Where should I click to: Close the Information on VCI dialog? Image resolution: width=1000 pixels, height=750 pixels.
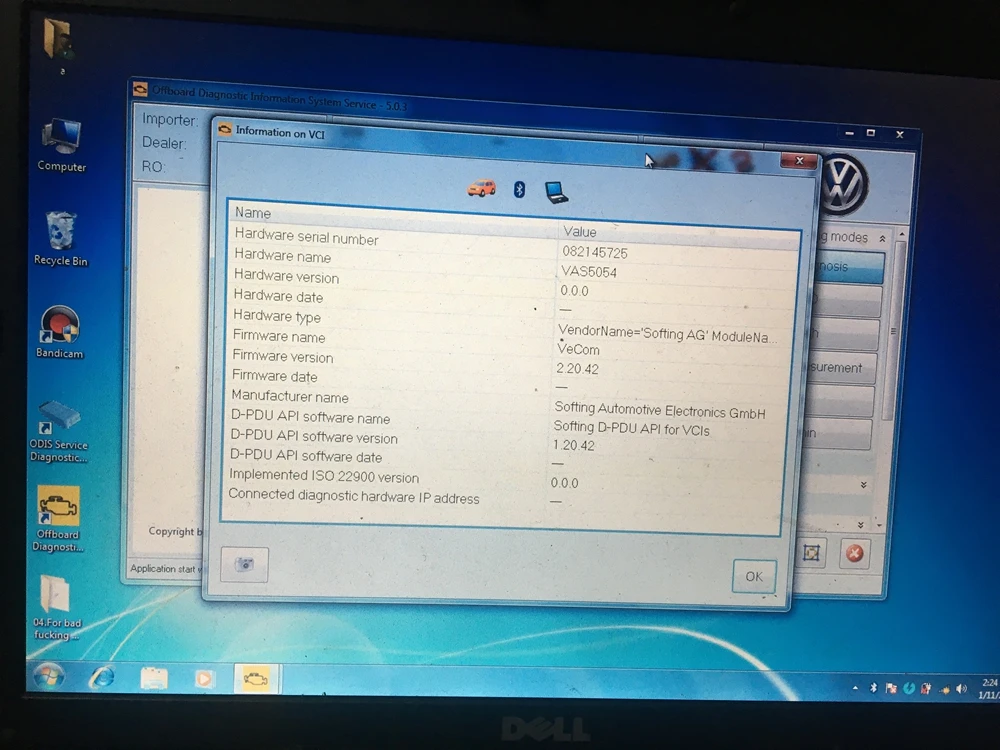pos(799,161)
